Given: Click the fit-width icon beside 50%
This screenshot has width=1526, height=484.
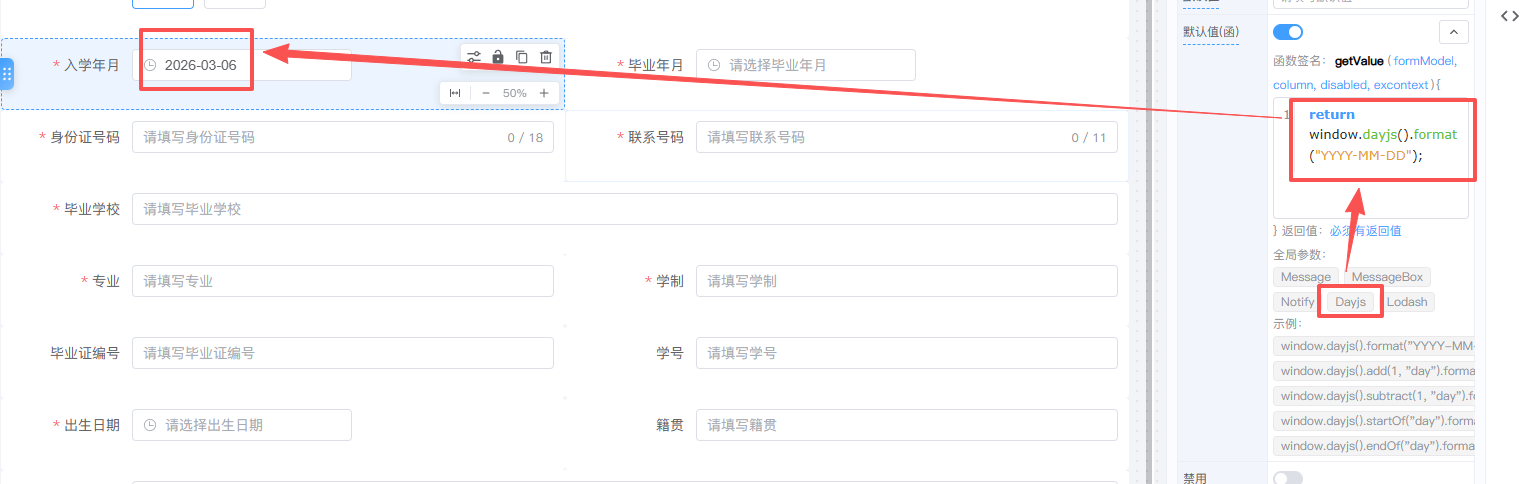Looking at the screenshot, I should 455,93.
